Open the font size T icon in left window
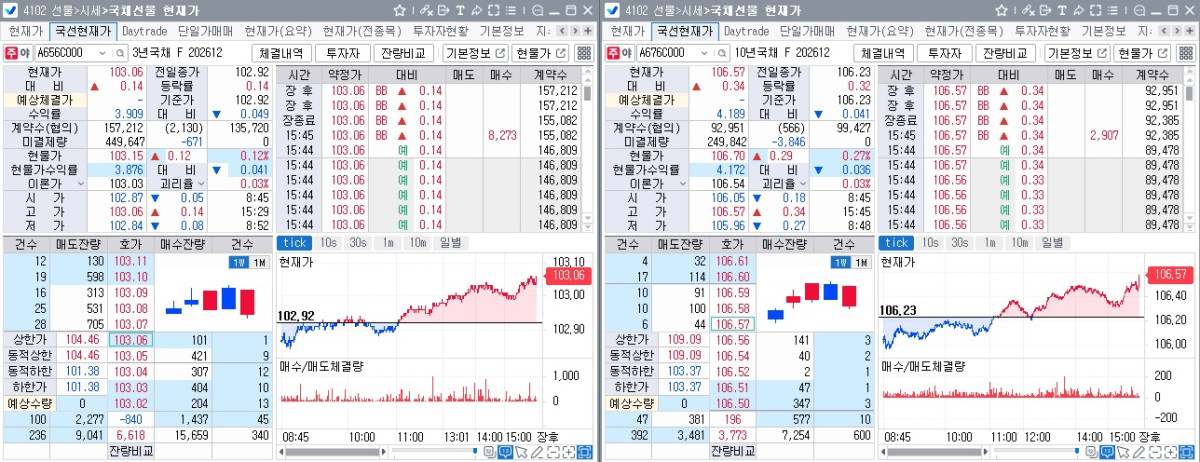This screenshot has height=462, width=1200. click(x=460, y=10)
